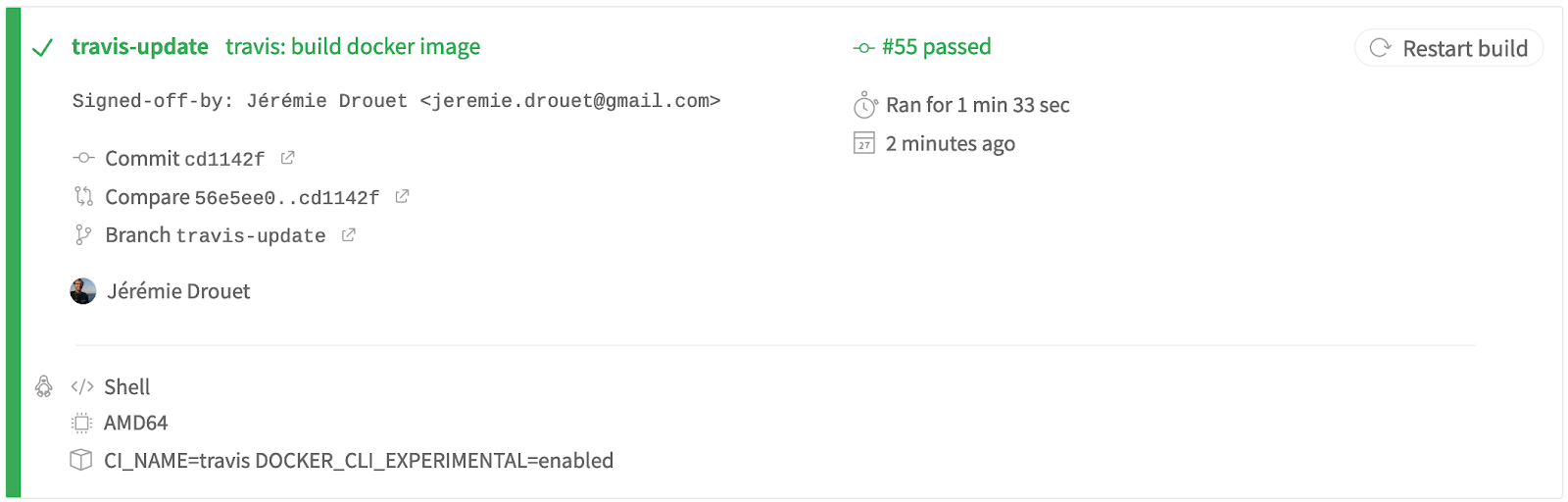Click the branch icon beside travis-update
This screenshot has width=1568, height=502.
[x=83, y=235]
